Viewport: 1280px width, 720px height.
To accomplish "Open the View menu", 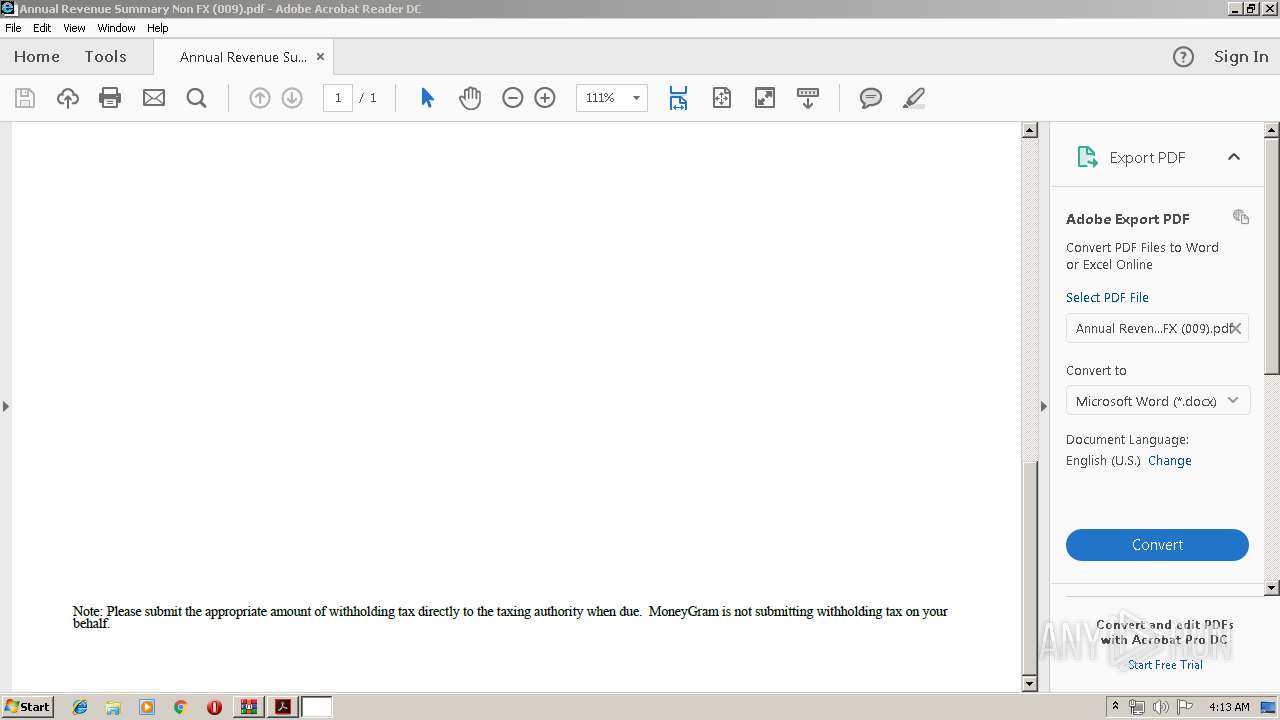I will [75, 28].
